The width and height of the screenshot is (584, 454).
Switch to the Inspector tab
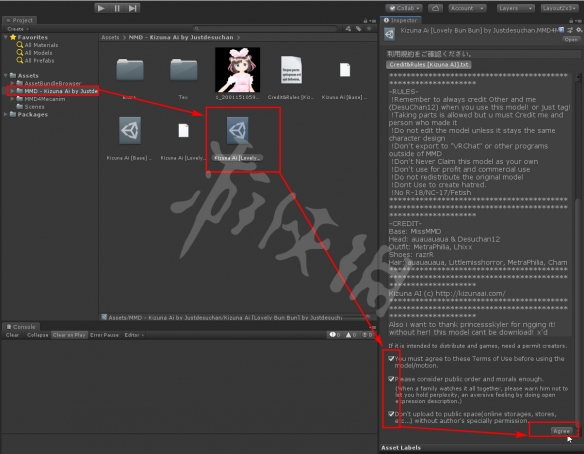tap(401, 20)
